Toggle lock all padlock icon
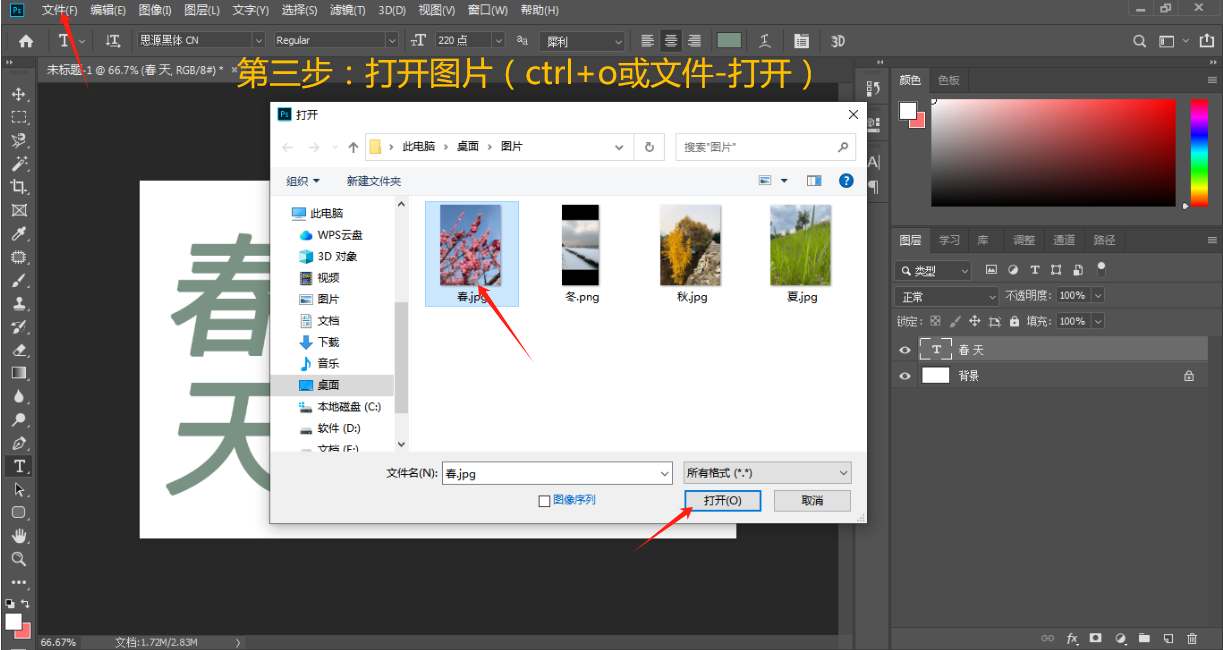 click(1015, 322)
